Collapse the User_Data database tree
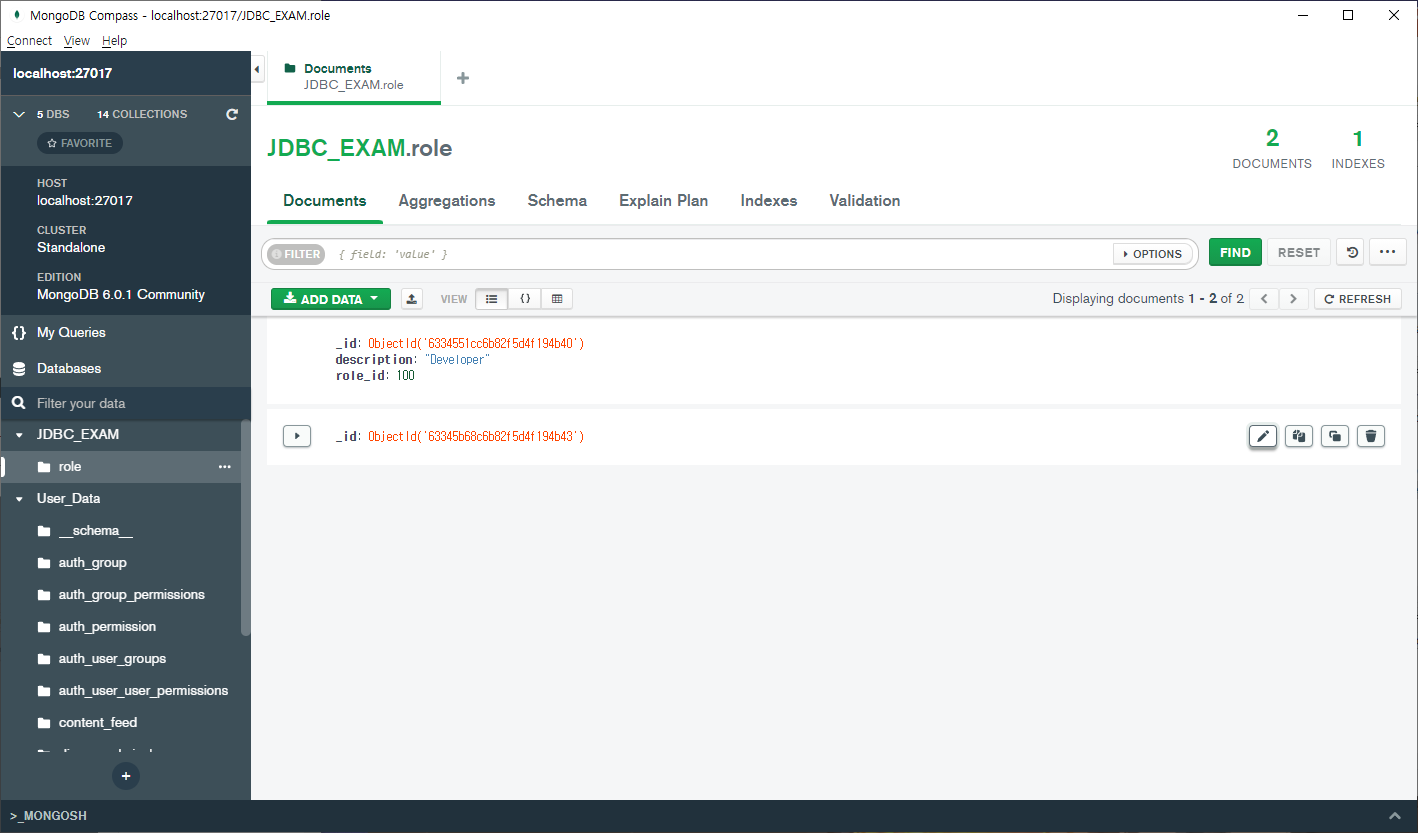 pyautogui.click(x=19, y=499)
